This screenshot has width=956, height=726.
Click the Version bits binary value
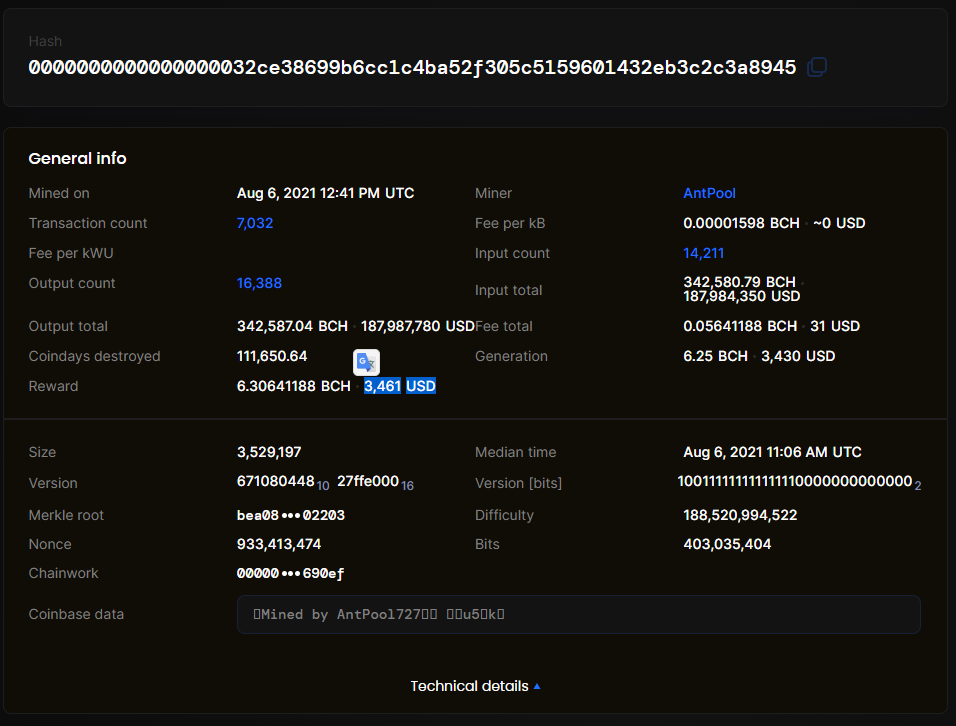coord(795,481)
